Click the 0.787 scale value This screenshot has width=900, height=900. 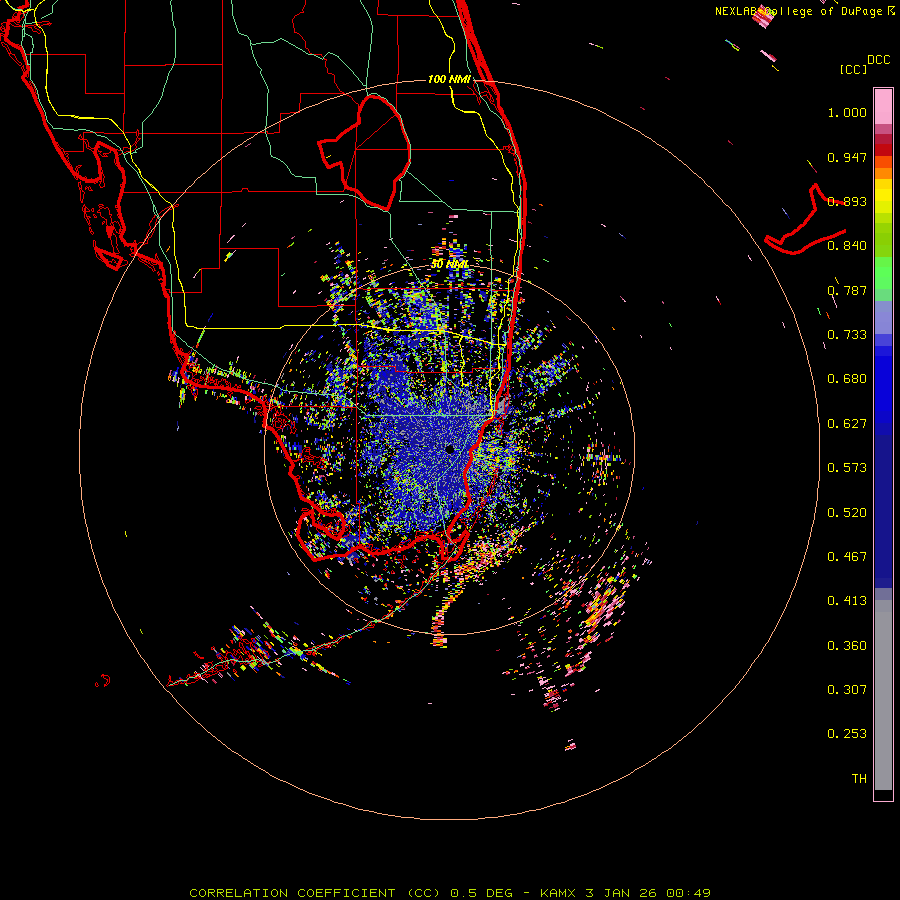[847, 290]
